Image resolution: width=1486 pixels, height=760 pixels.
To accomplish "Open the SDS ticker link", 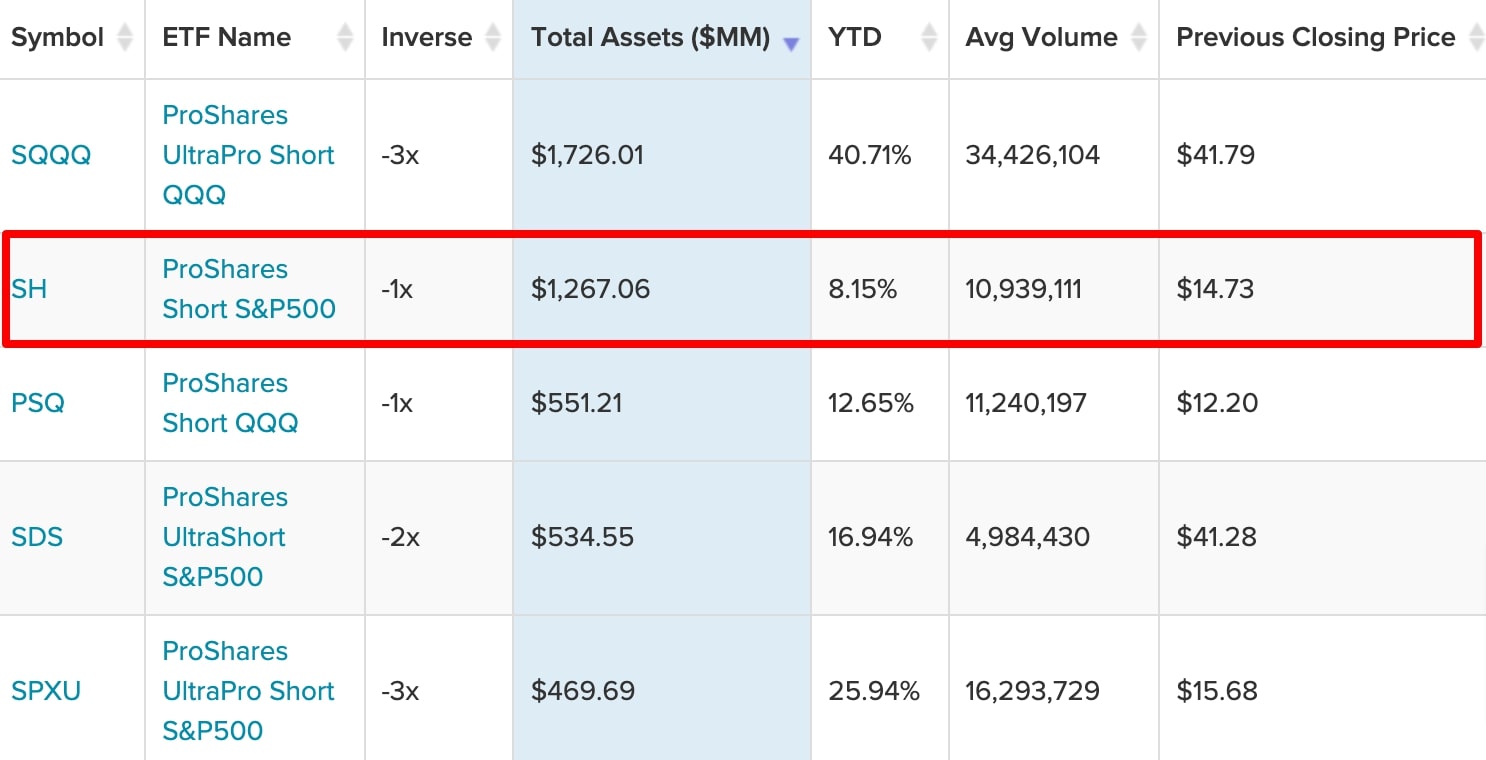I will click(x=37, y=537).
